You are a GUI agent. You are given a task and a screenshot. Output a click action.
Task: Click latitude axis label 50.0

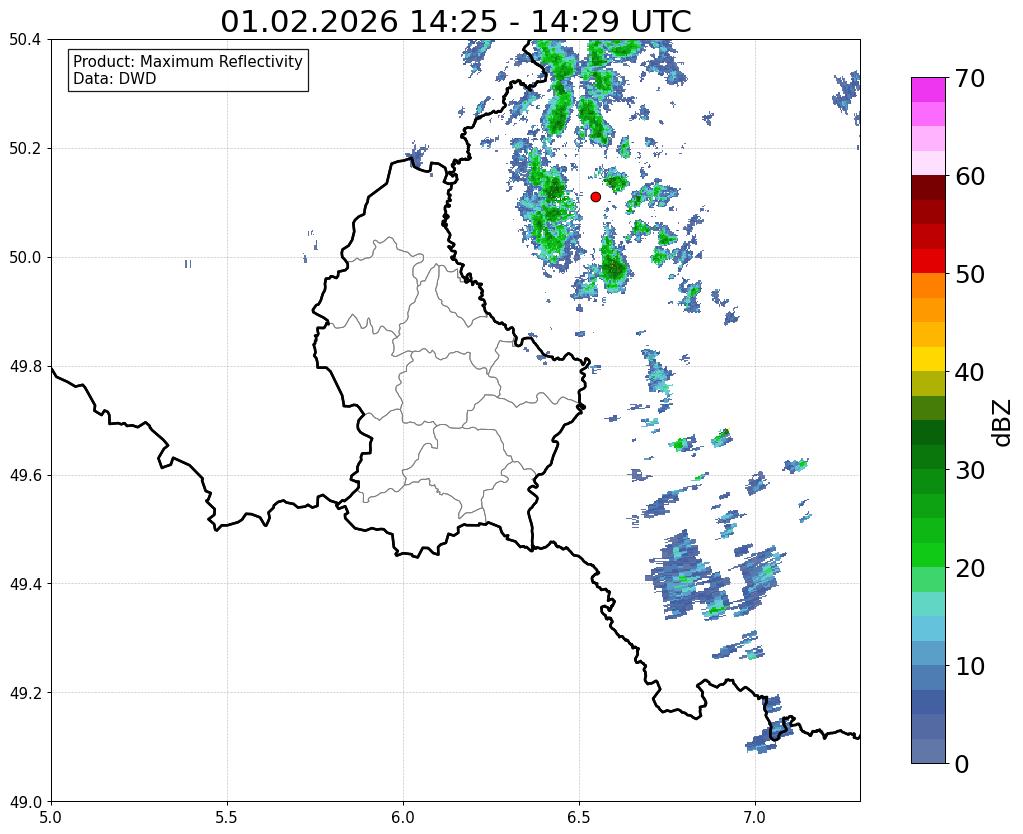pos(25,258)
